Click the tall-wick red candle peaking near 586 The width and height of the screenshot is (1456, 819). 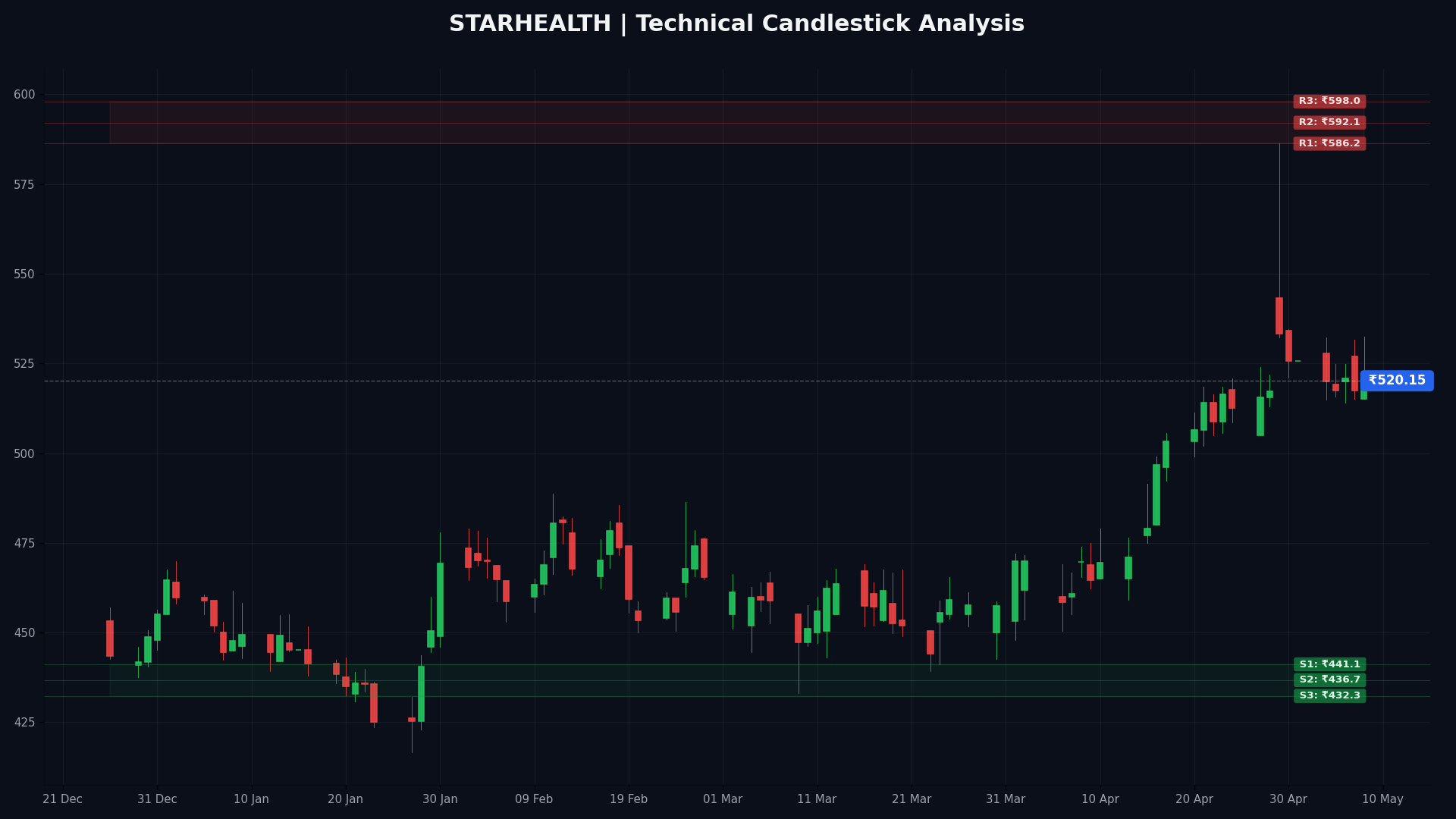pos(1279,315)
